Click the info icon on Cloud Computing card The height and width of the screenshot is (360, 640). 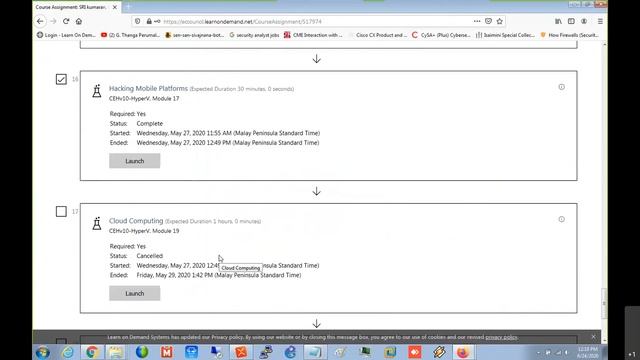click(x=562, y=219)
